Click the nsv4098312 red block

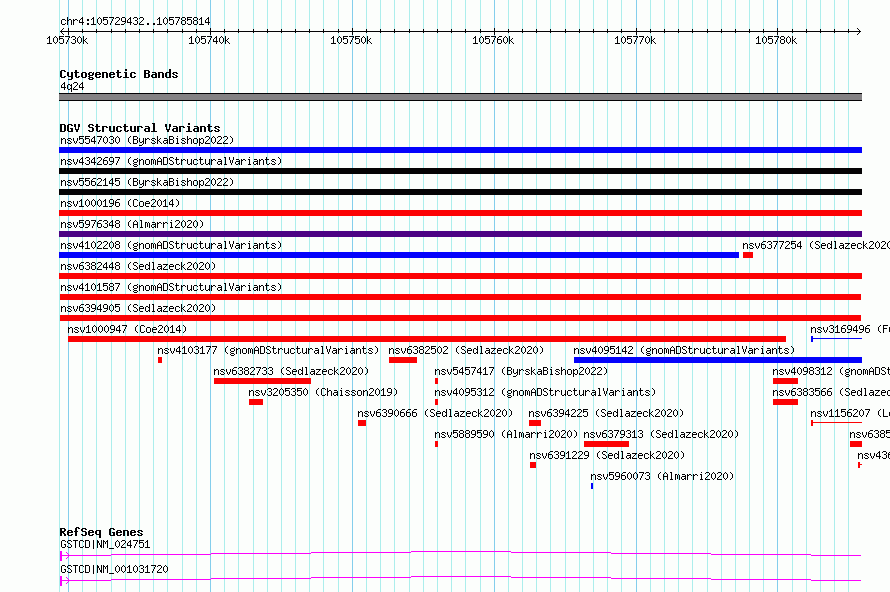(x=786, y=381)
